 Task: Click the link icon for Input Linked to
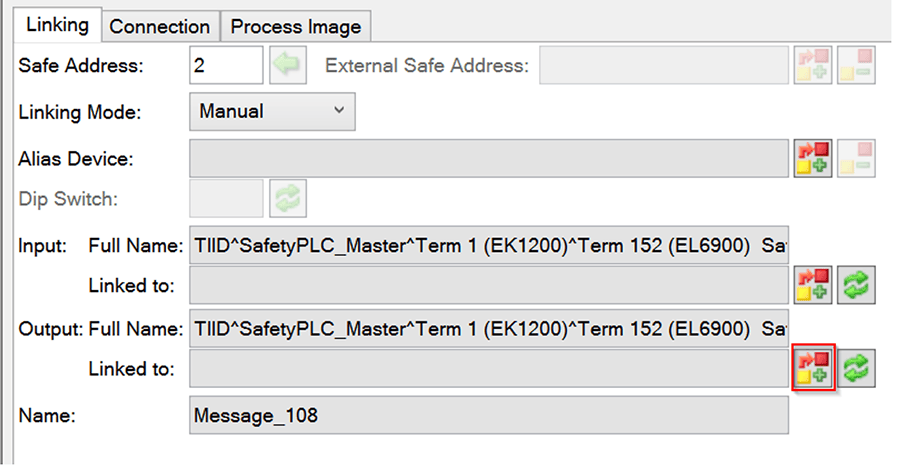coord(813,285)
